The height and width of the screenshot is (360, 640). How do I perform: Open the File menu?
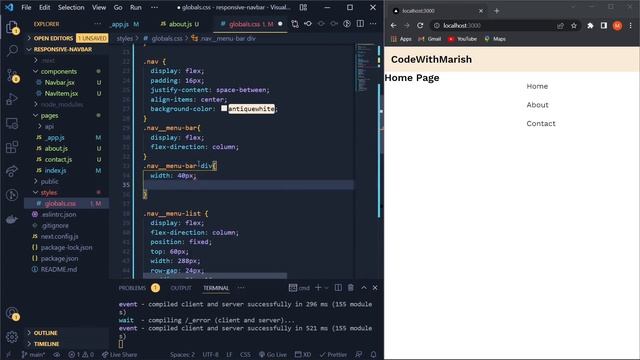click(26, 7)
